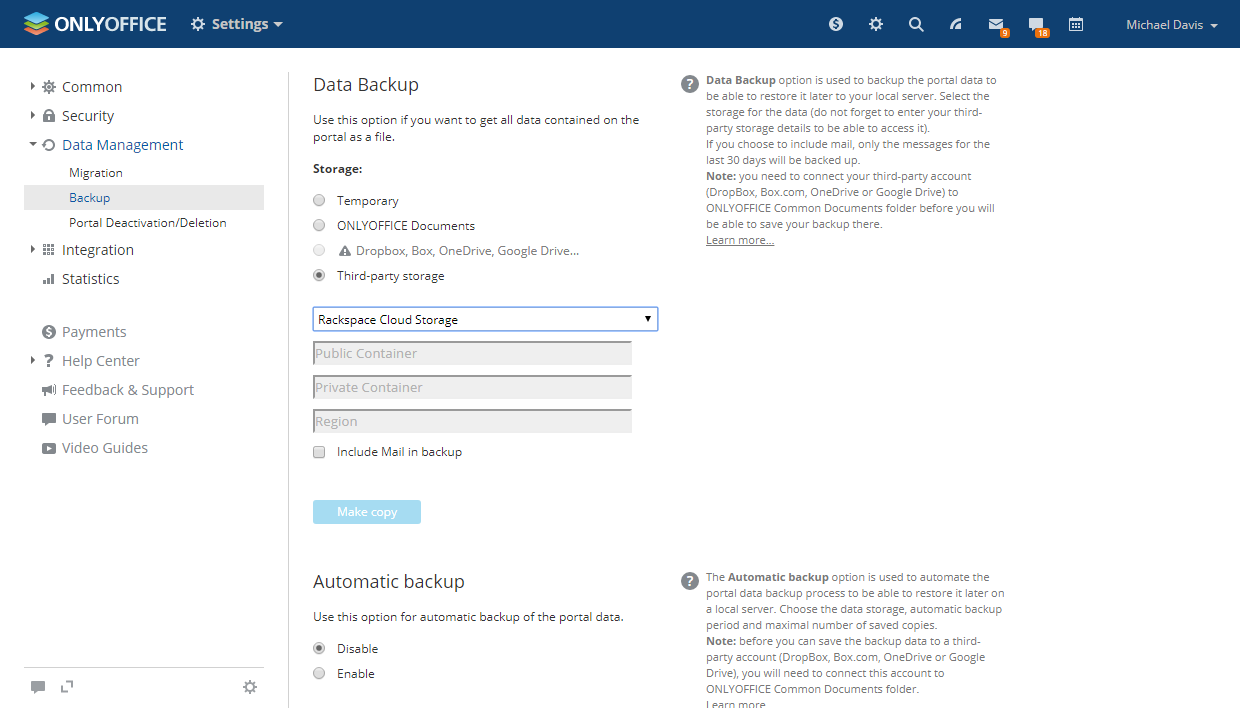
Task: Open chat icon at sidebar bottom
Action: click(38, 687)
